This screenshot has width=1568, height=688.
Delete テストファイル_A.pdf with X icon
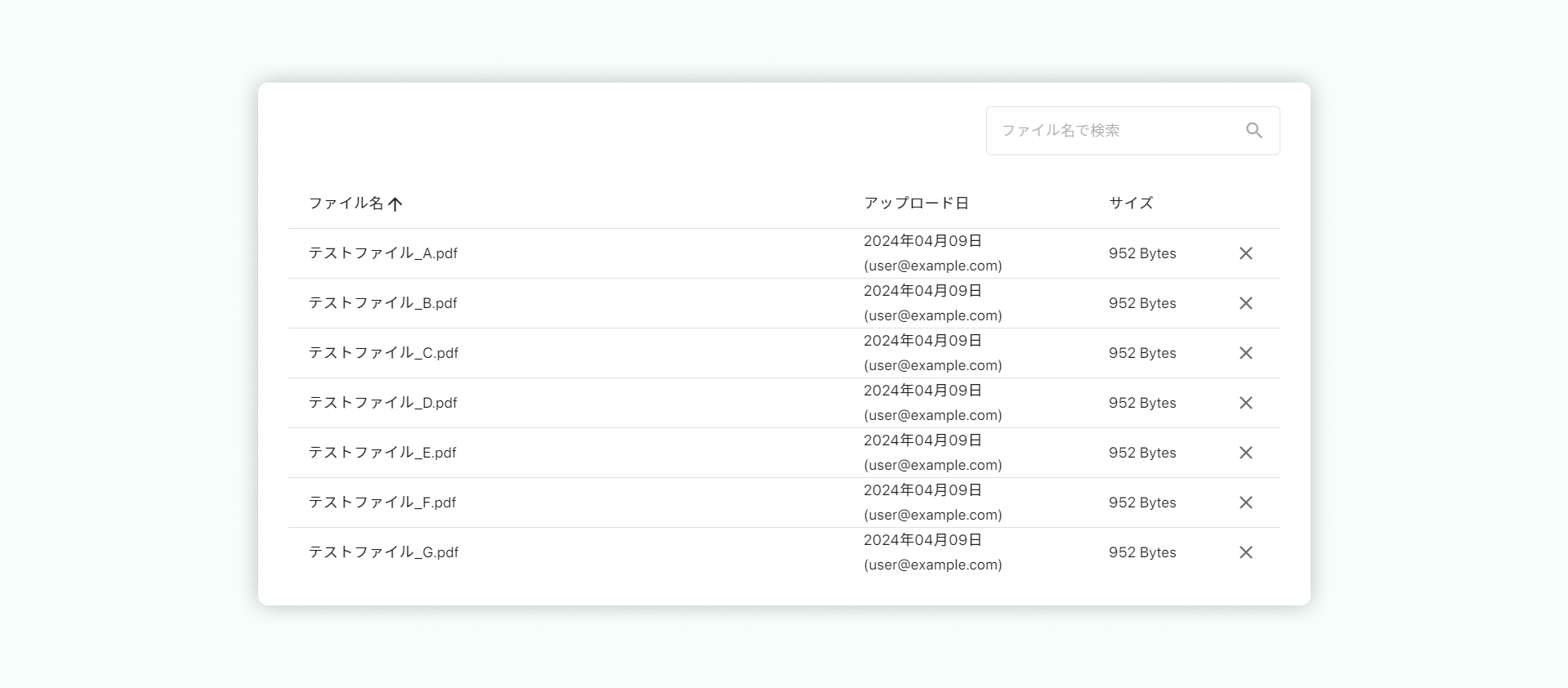click(x=1246, y=253)
